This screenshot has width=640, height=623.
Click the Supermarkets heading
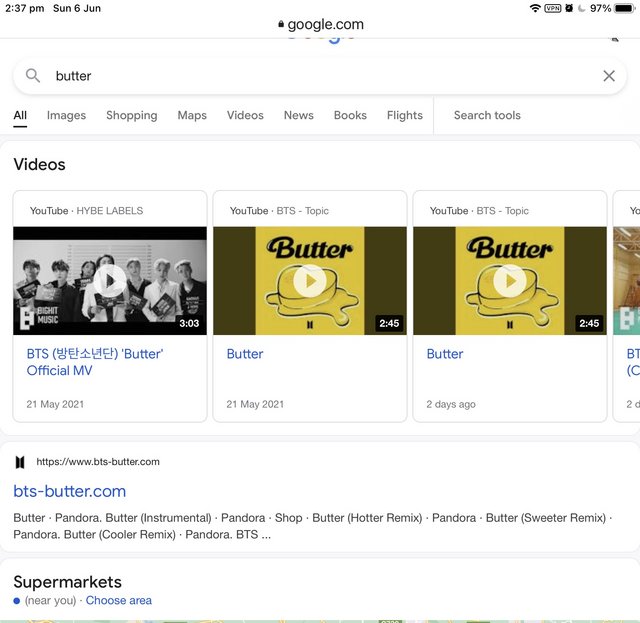(x=67, y=582)
